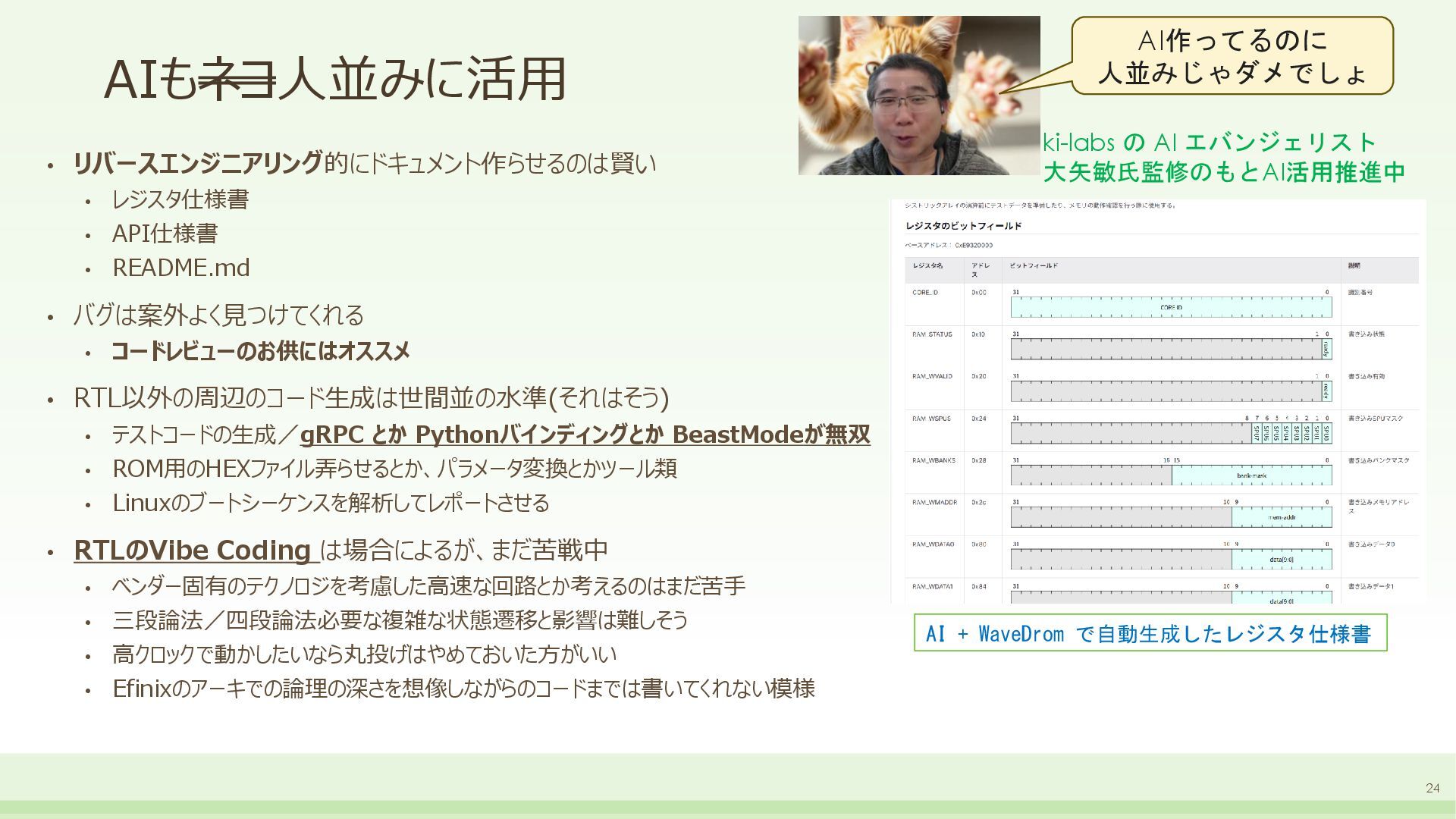The image size is (1456, 819).
Task: Click the Linux boot sequence bullet line
Action: (331, 503)
